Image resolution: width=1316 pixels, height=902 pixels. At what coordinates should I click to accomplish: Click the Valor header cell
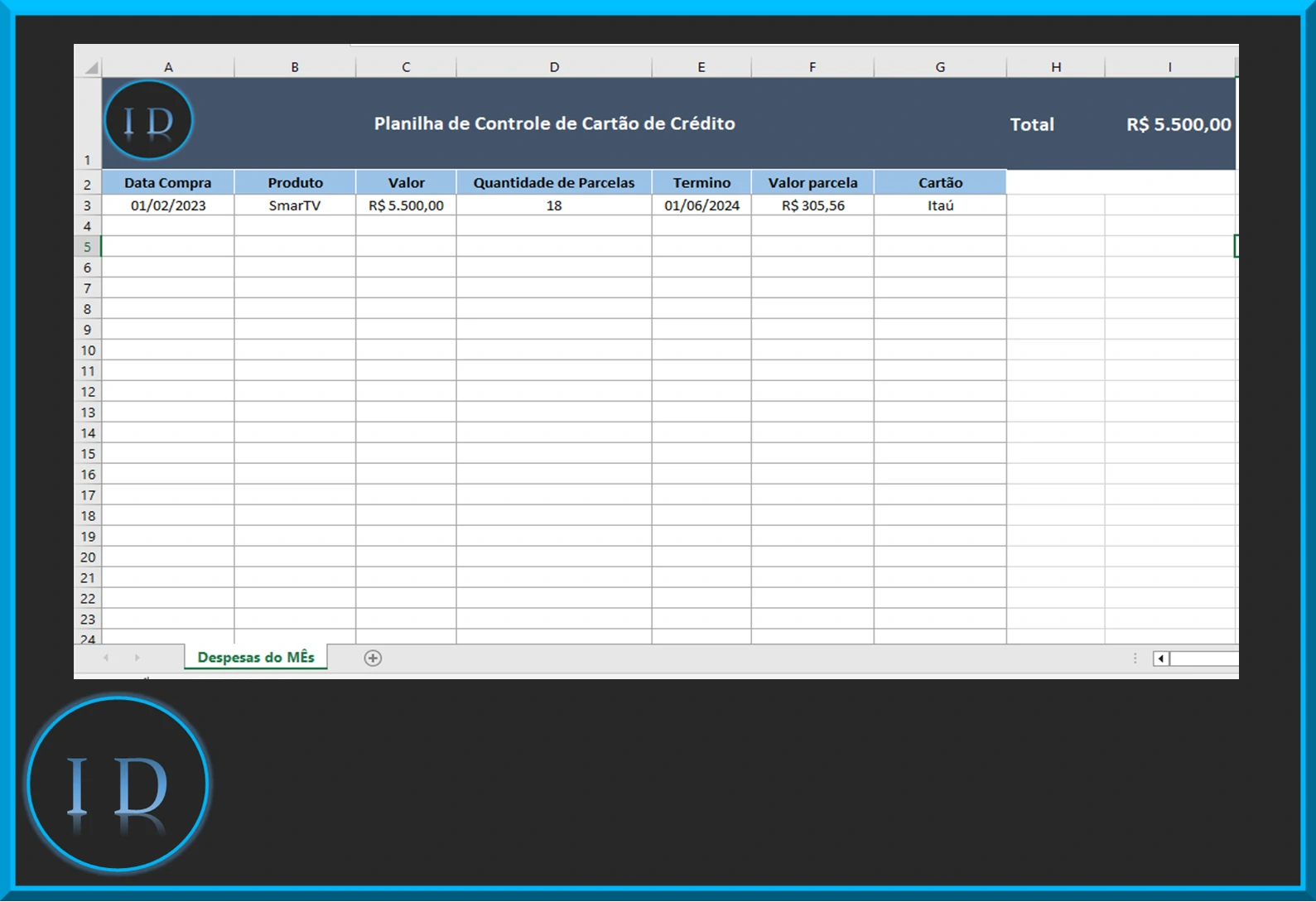(x=406, y=182)
